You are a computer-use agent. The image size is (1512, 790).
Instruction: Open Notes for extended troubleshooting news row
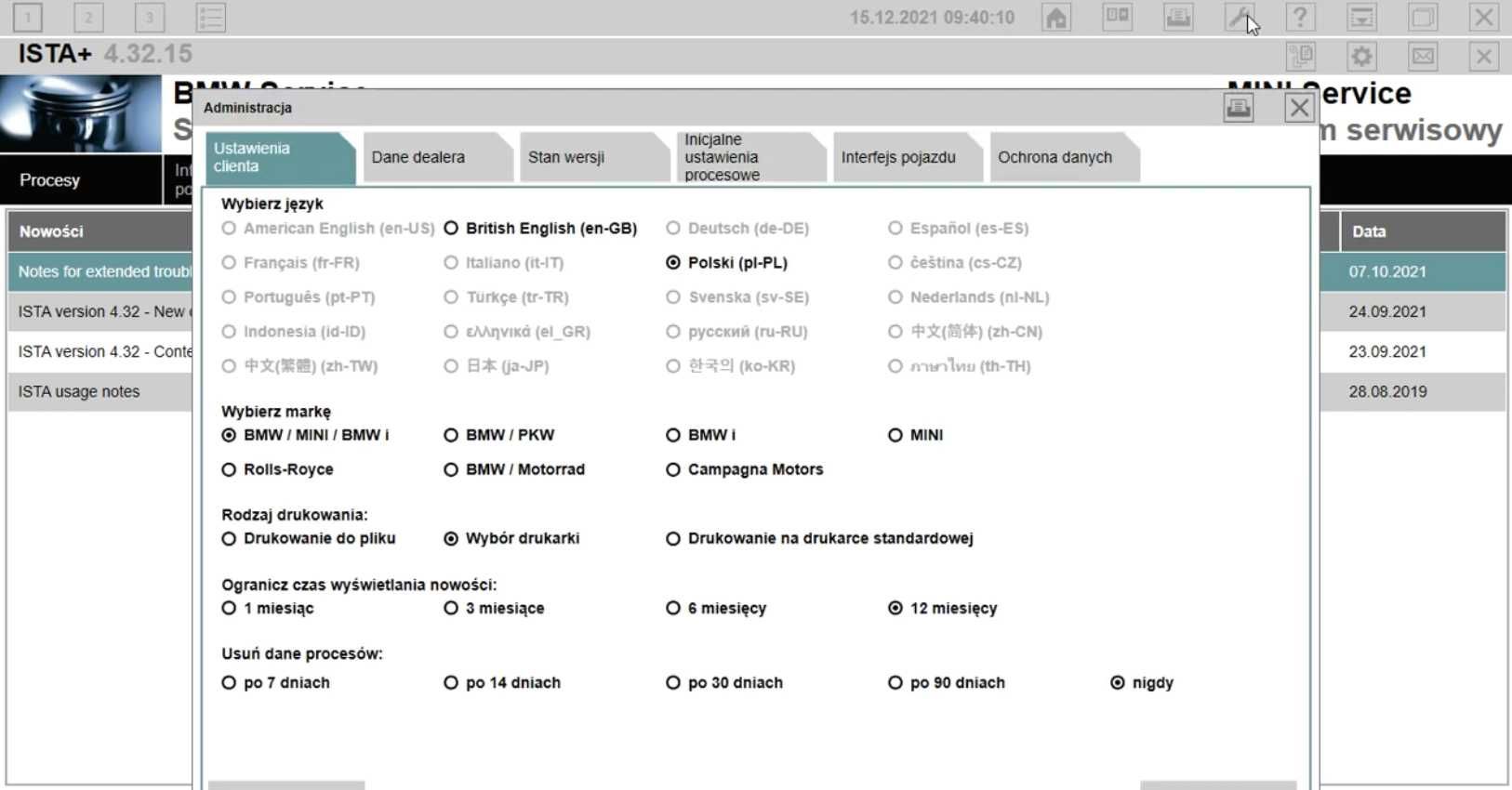[x=100, y=271]
